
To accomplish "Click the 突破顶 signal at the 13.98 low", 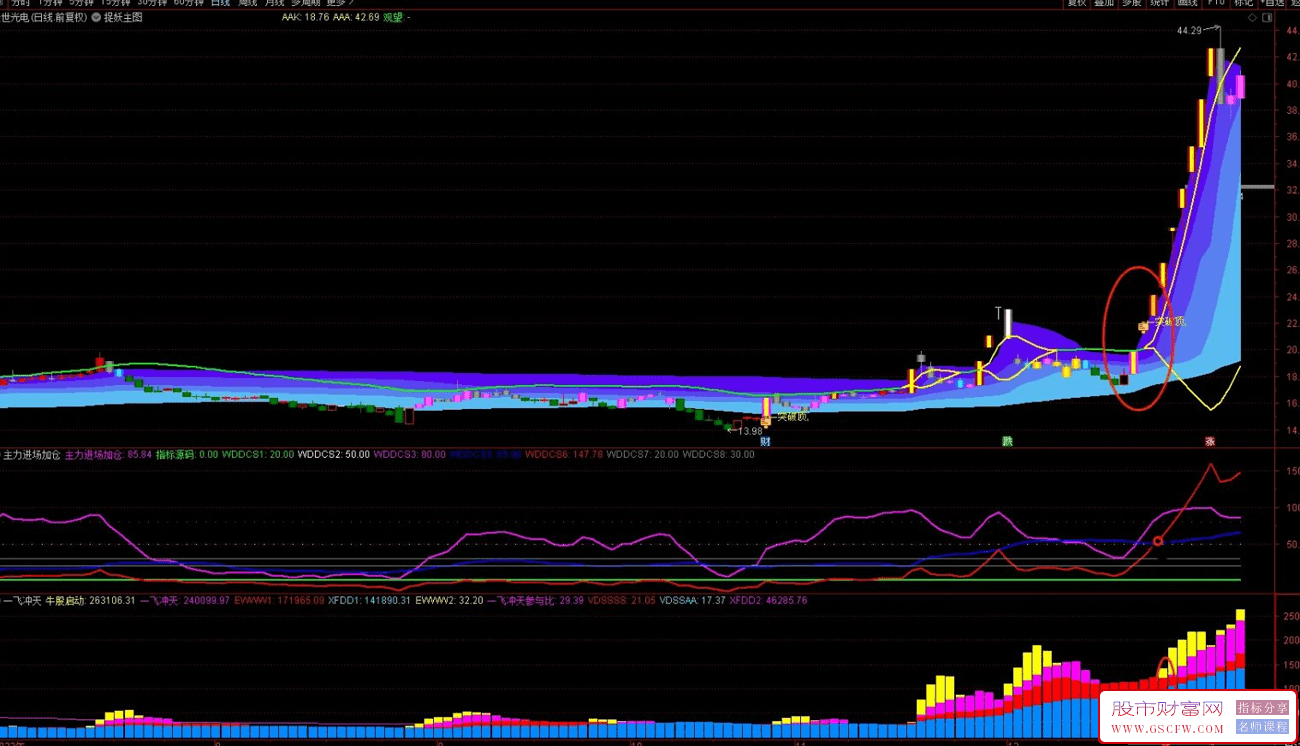I will point(793,416).
